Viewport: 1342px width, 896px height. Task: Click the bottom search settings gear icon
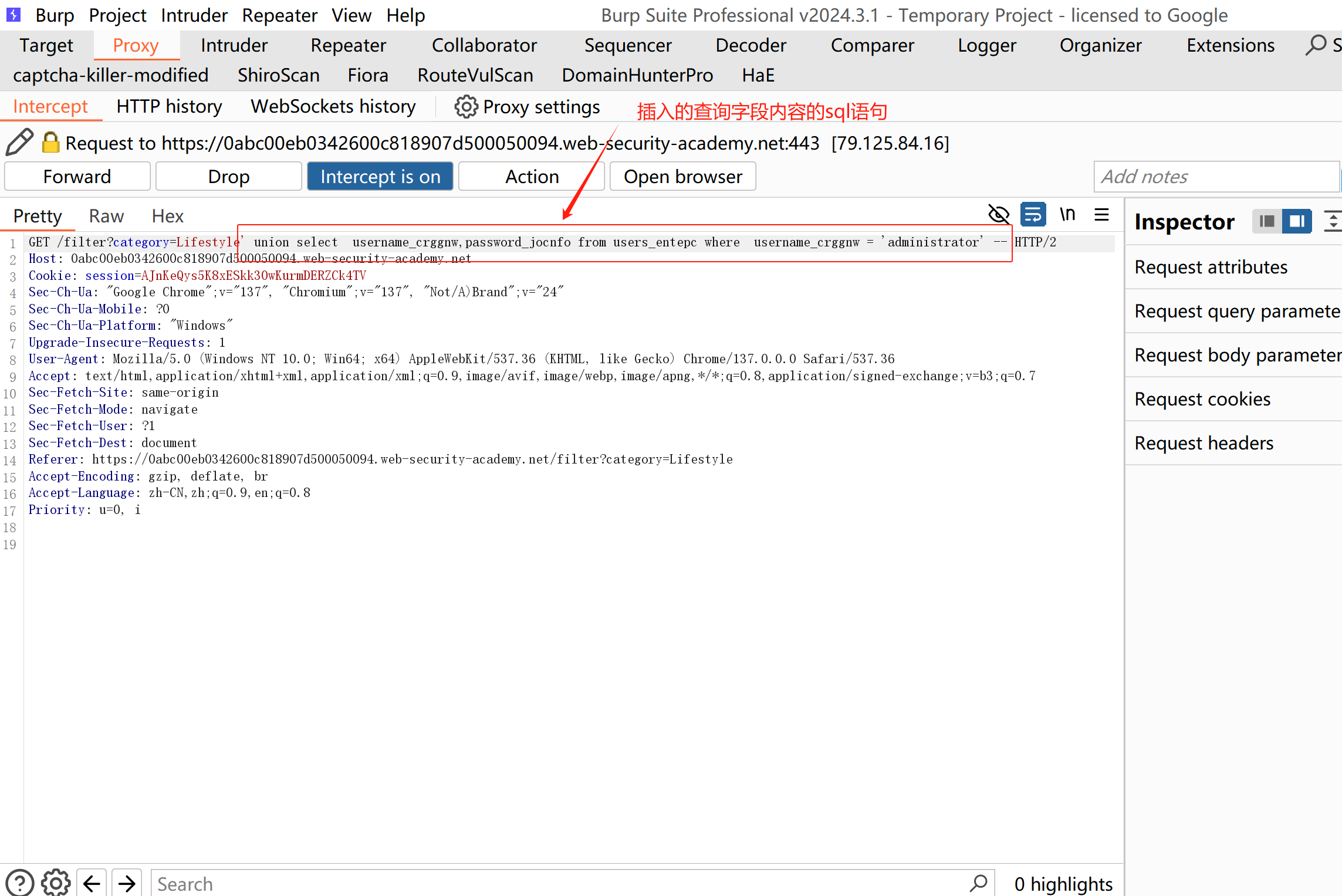coord(56,883)
